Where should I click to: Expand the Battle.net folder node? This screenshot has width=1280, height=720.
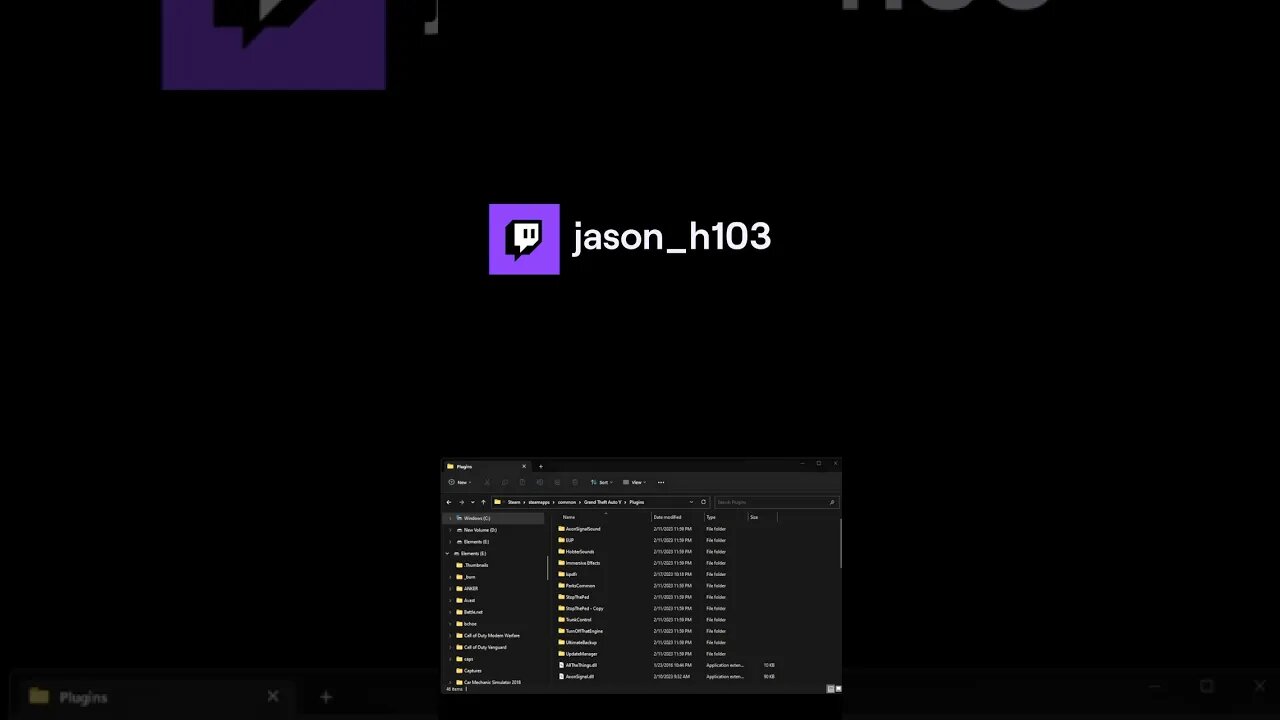[449, 612]
